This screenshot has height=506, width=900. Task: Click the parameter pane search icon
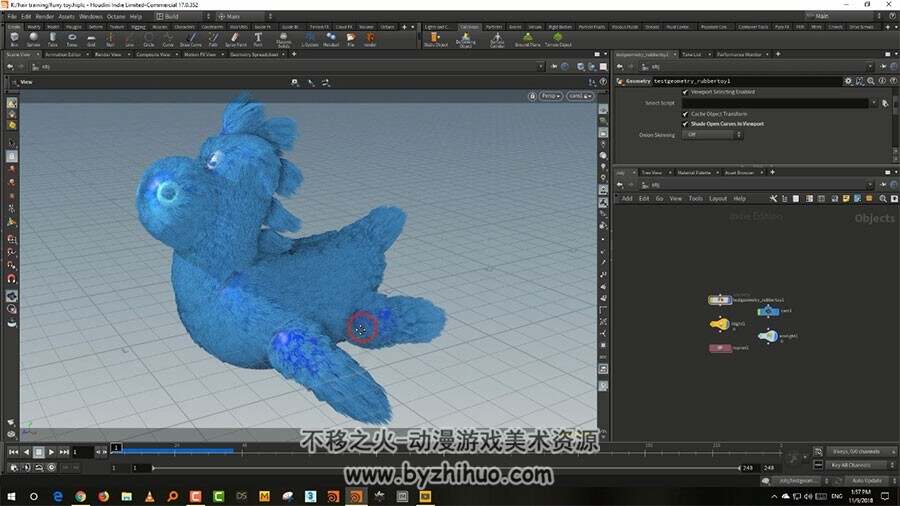click(x=871, y=81)
